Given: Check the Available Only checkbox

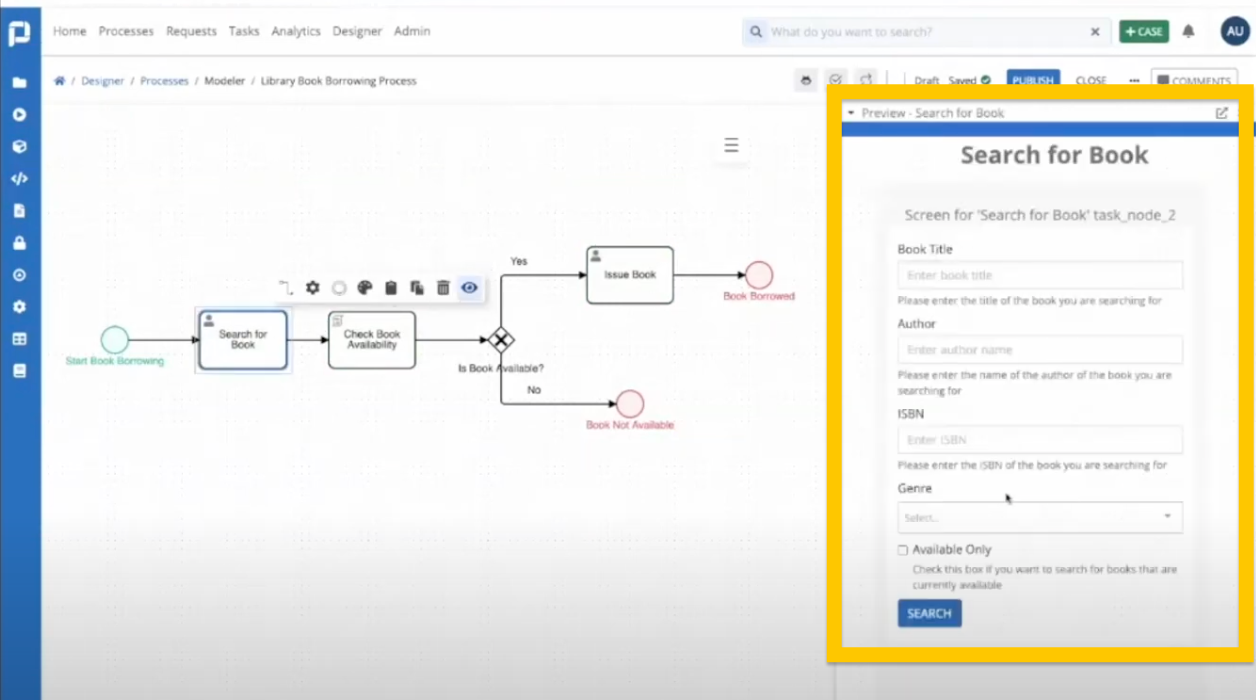Looking at the screenshot, I should click(903, 550).
